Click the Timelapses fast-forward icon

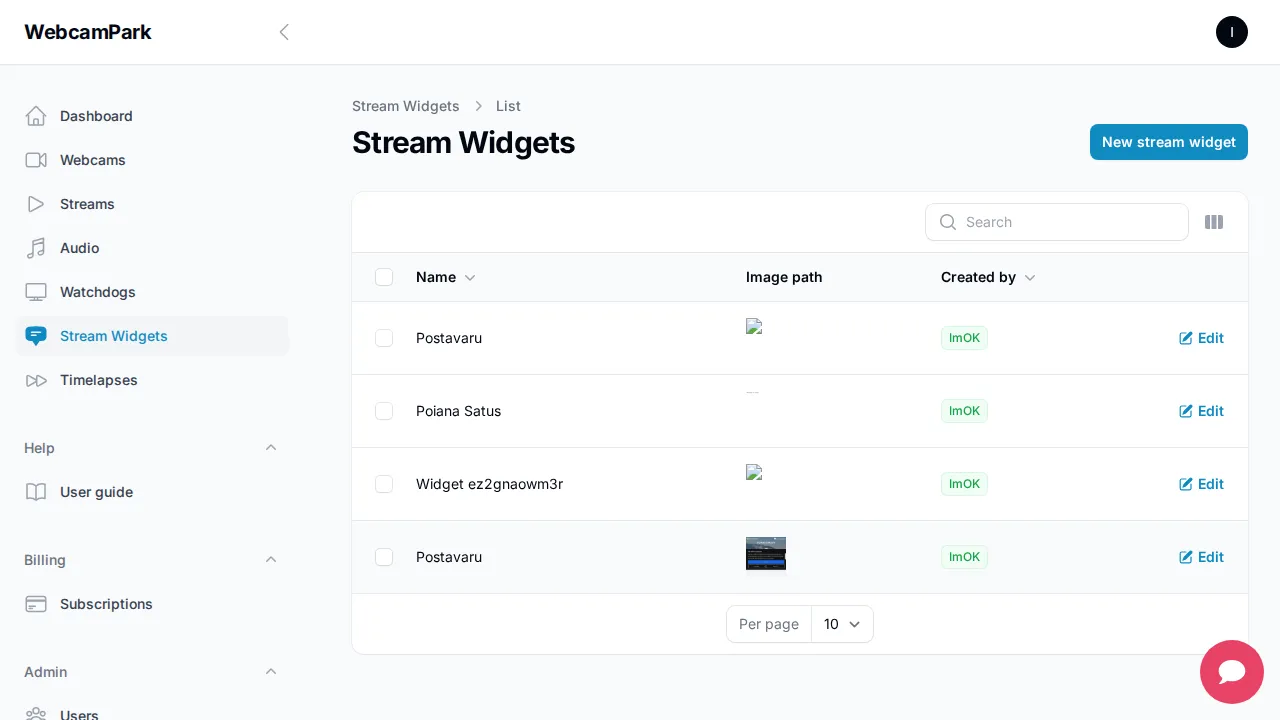tap(36, 380)
